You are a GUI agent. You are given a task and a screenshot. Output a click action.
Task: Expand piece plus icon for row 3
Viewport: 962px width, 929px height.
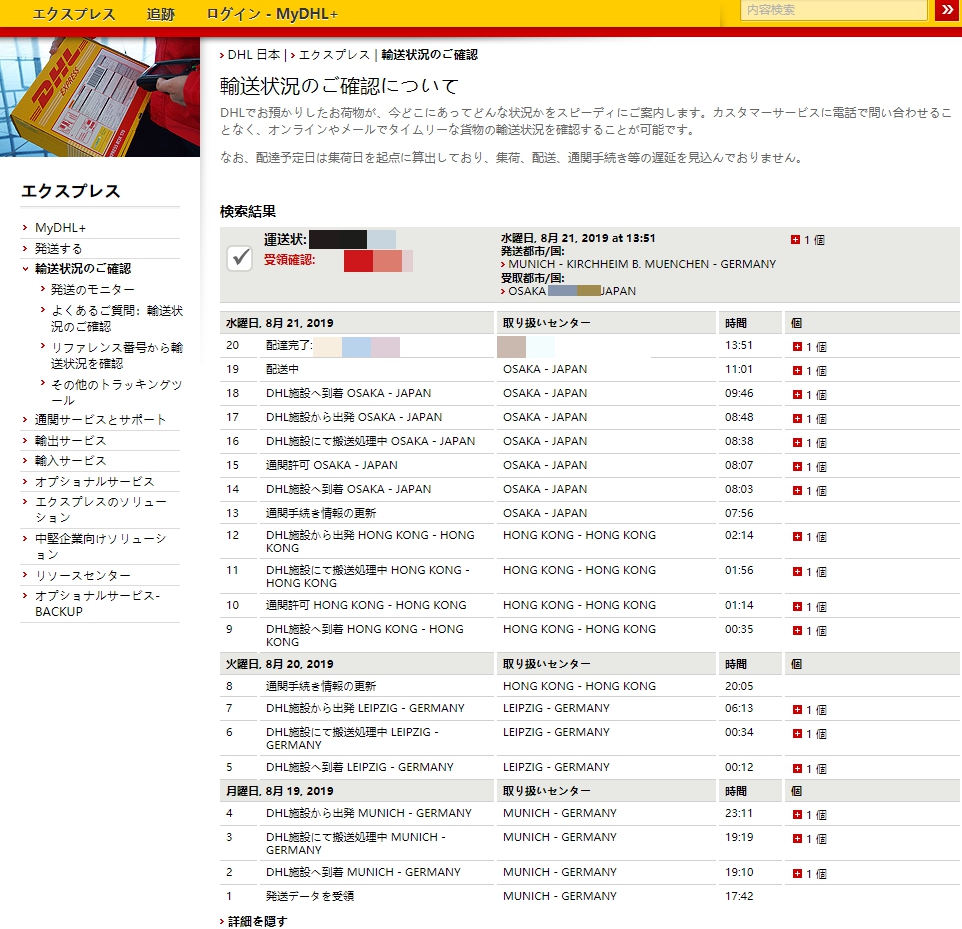(x=797, y=838)
